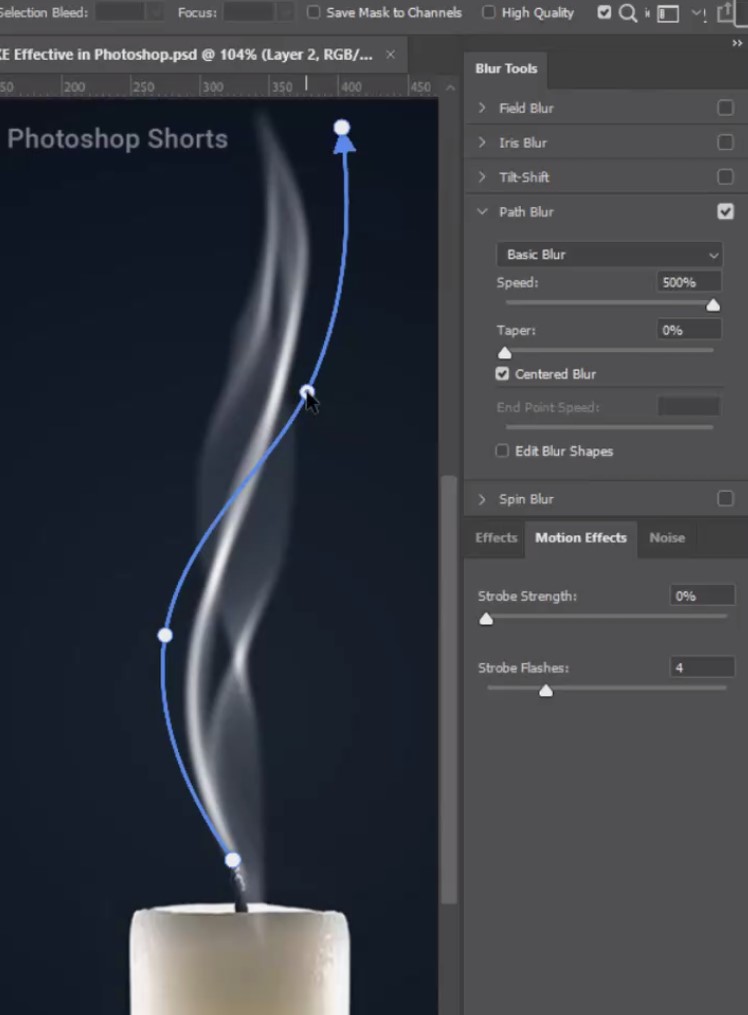Open the Noise tab
Viewport: 748px width, 1015px height.
667,538
